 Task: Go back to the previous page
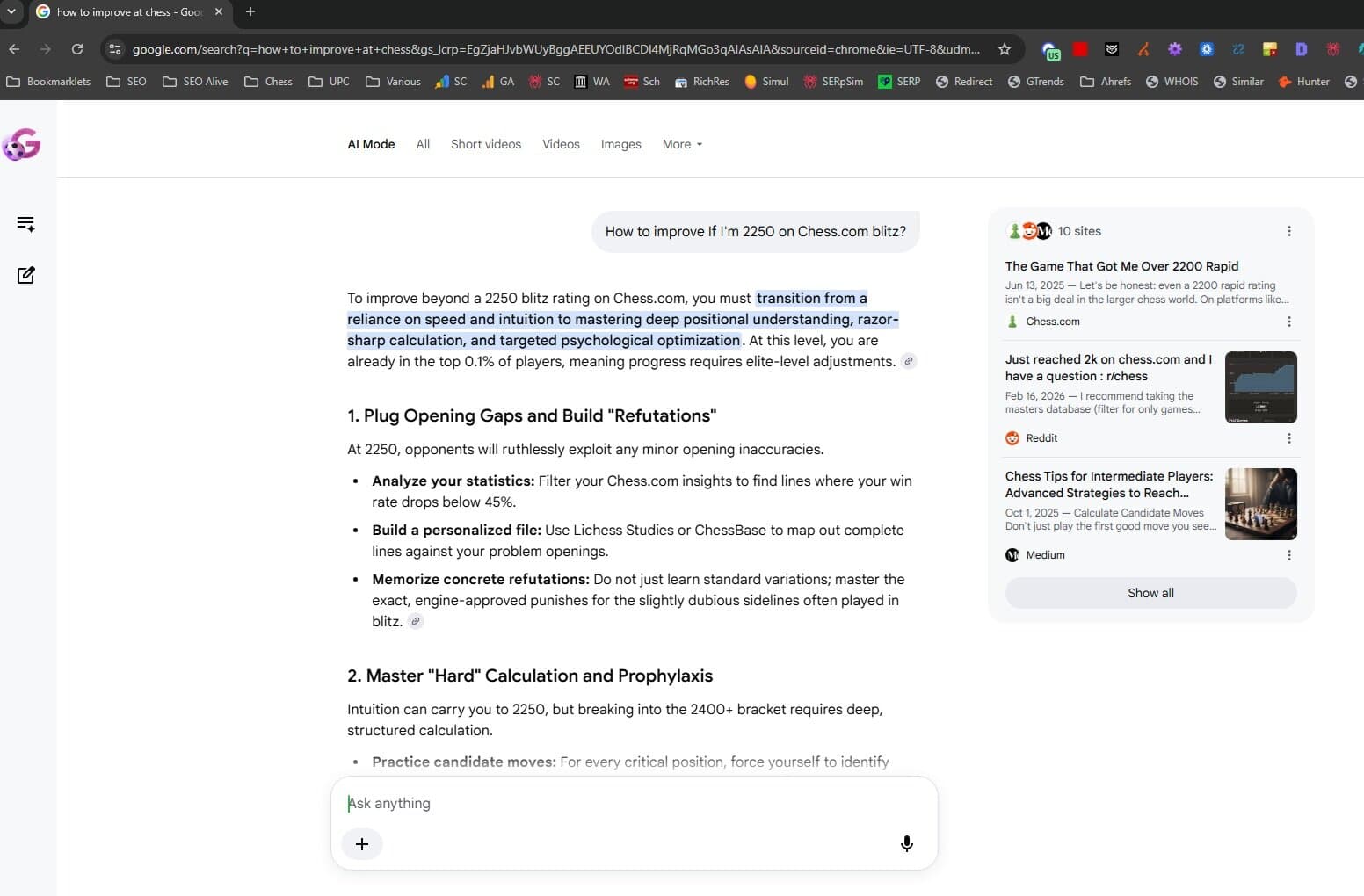coord(14,49)
